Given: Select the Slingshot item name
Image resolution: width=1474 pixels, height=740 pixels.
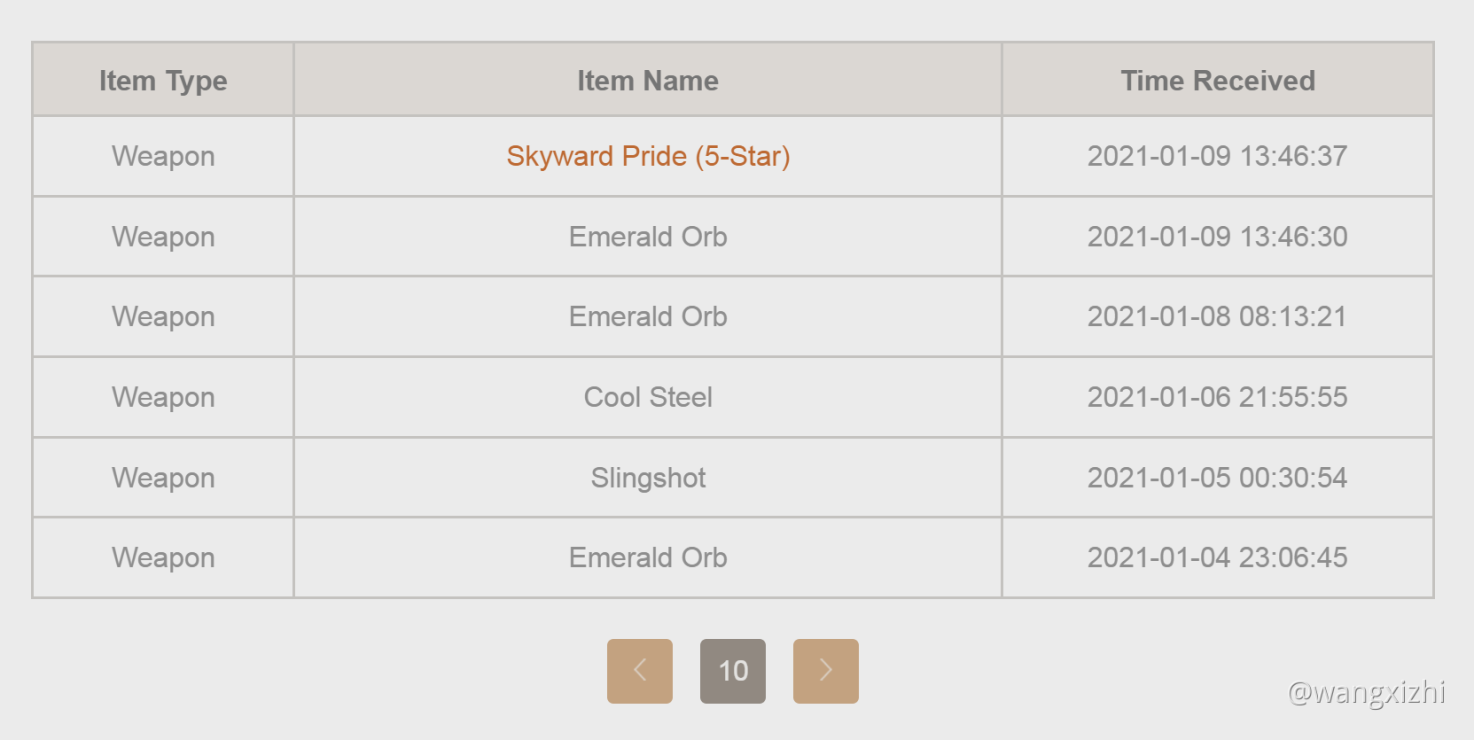Looking at the screenshot, I should pos(648,478).
